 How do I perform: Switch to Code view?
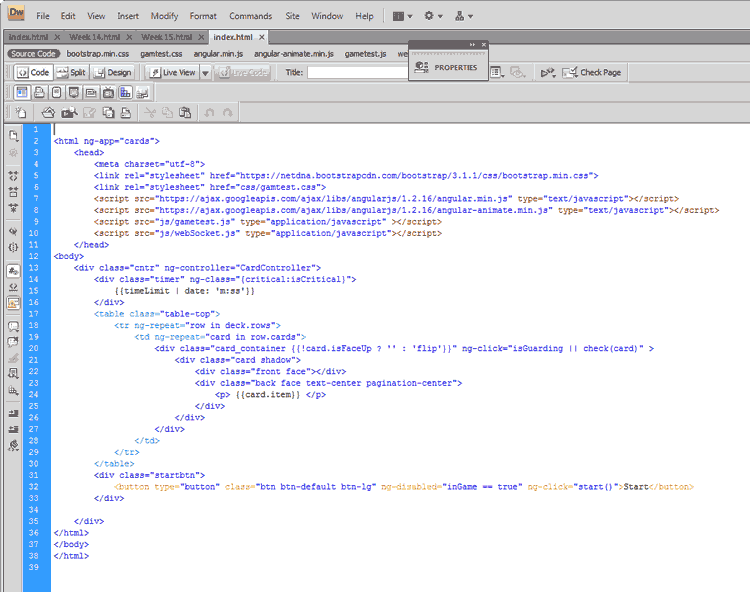[33, 72]
